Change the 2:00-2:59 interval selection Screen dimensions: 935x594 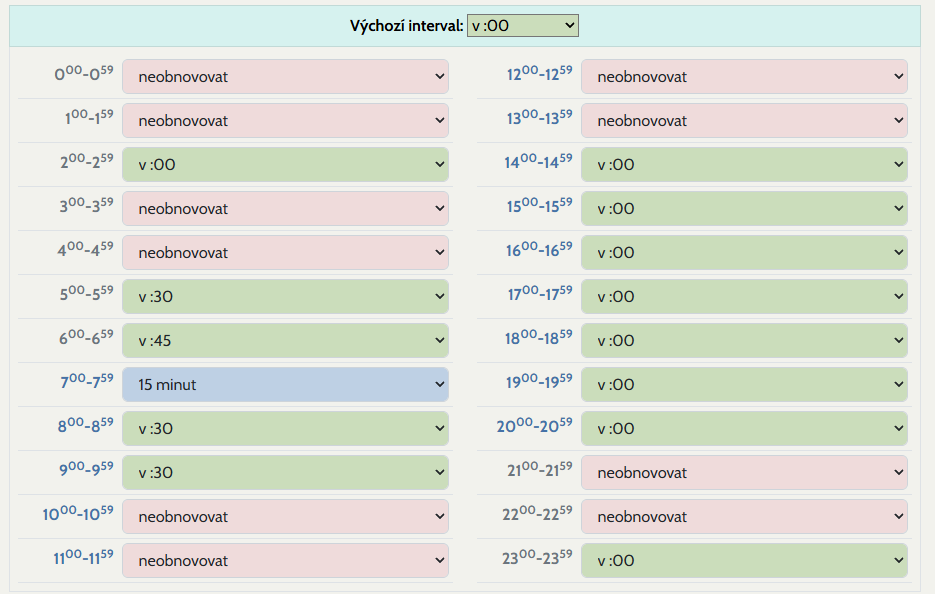point(285,165)
